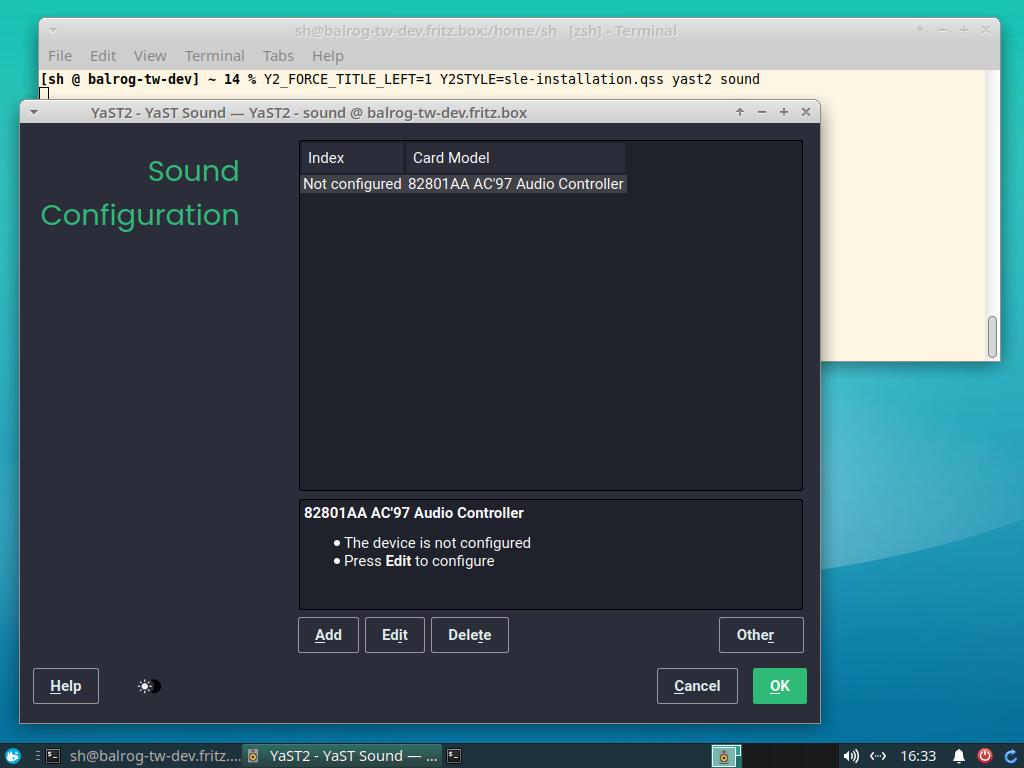The image size is (1024, 768).
Task: Select the 82801AA AC'97 Audio Controller row
Action: tap(464, 184)
